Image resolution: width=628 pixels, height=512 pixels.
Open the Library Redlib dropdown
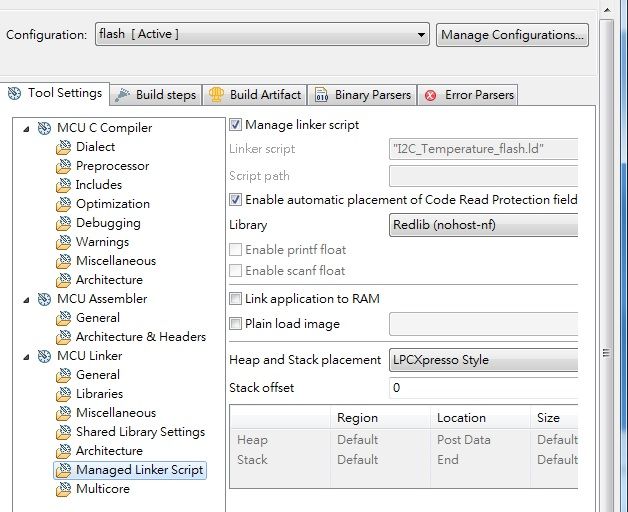coord(484,225)
